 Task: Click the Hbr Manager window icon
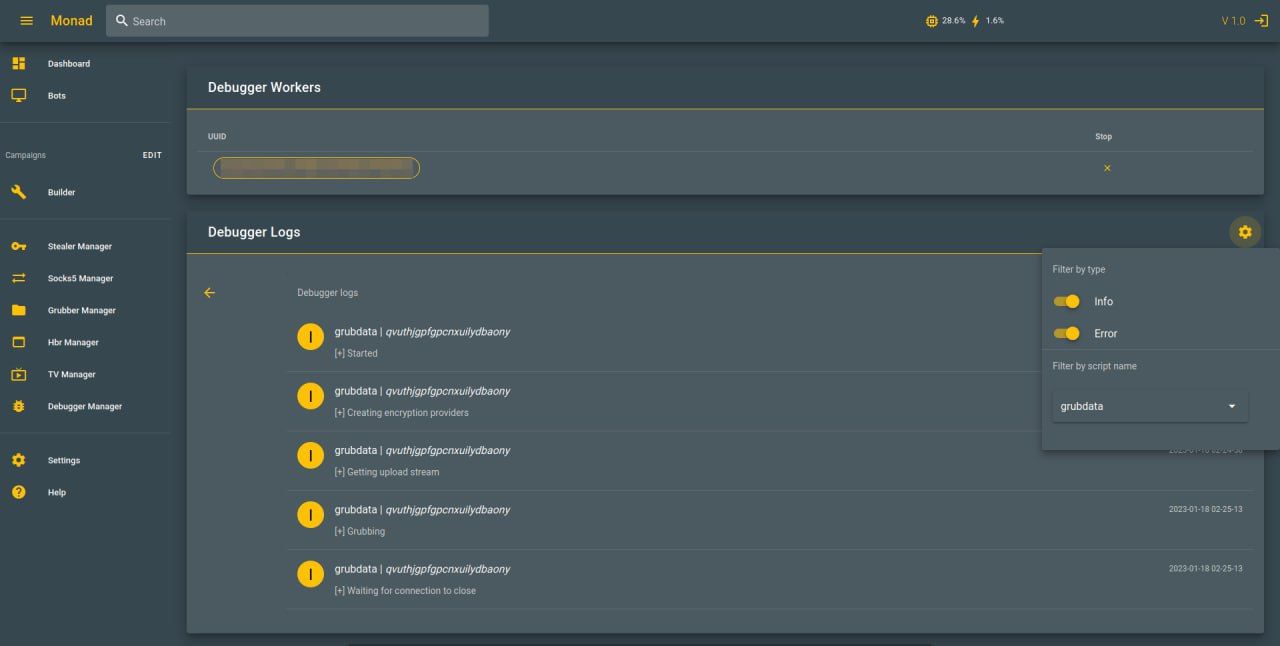pyautogui.click(x=18, y=342)
